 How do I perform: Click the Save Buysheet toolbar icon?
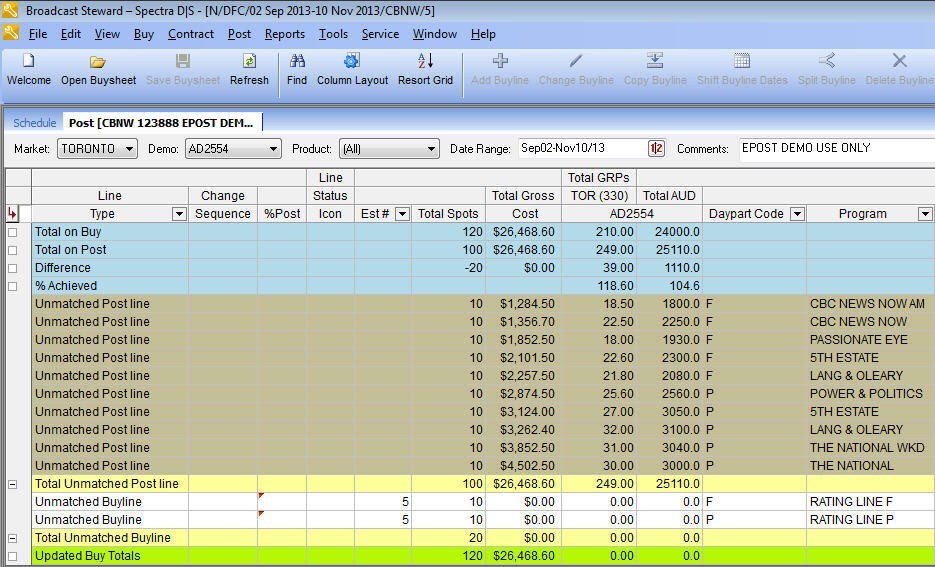pos(182,61)
